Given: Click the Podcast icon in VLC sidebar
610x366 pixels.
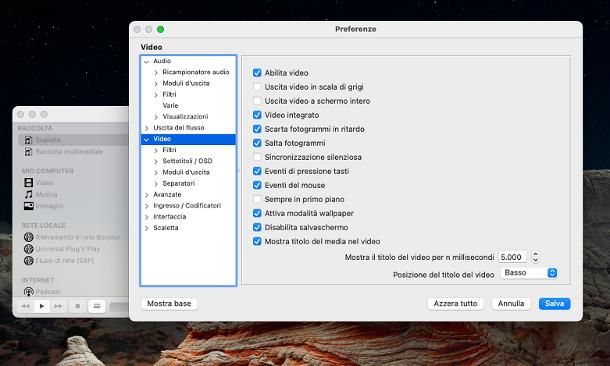Looking at the screenshot, I should pyautogui.click(x=28, y=291).
